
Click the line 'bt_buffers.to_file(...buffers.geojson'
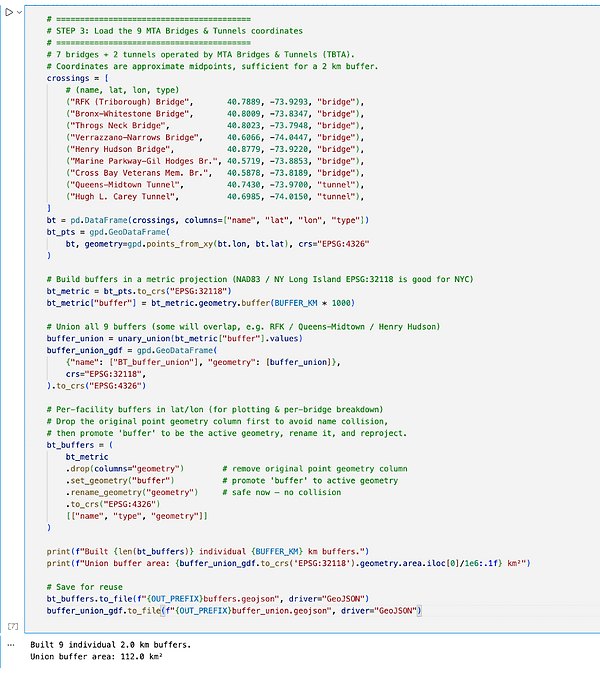point(208,598)
